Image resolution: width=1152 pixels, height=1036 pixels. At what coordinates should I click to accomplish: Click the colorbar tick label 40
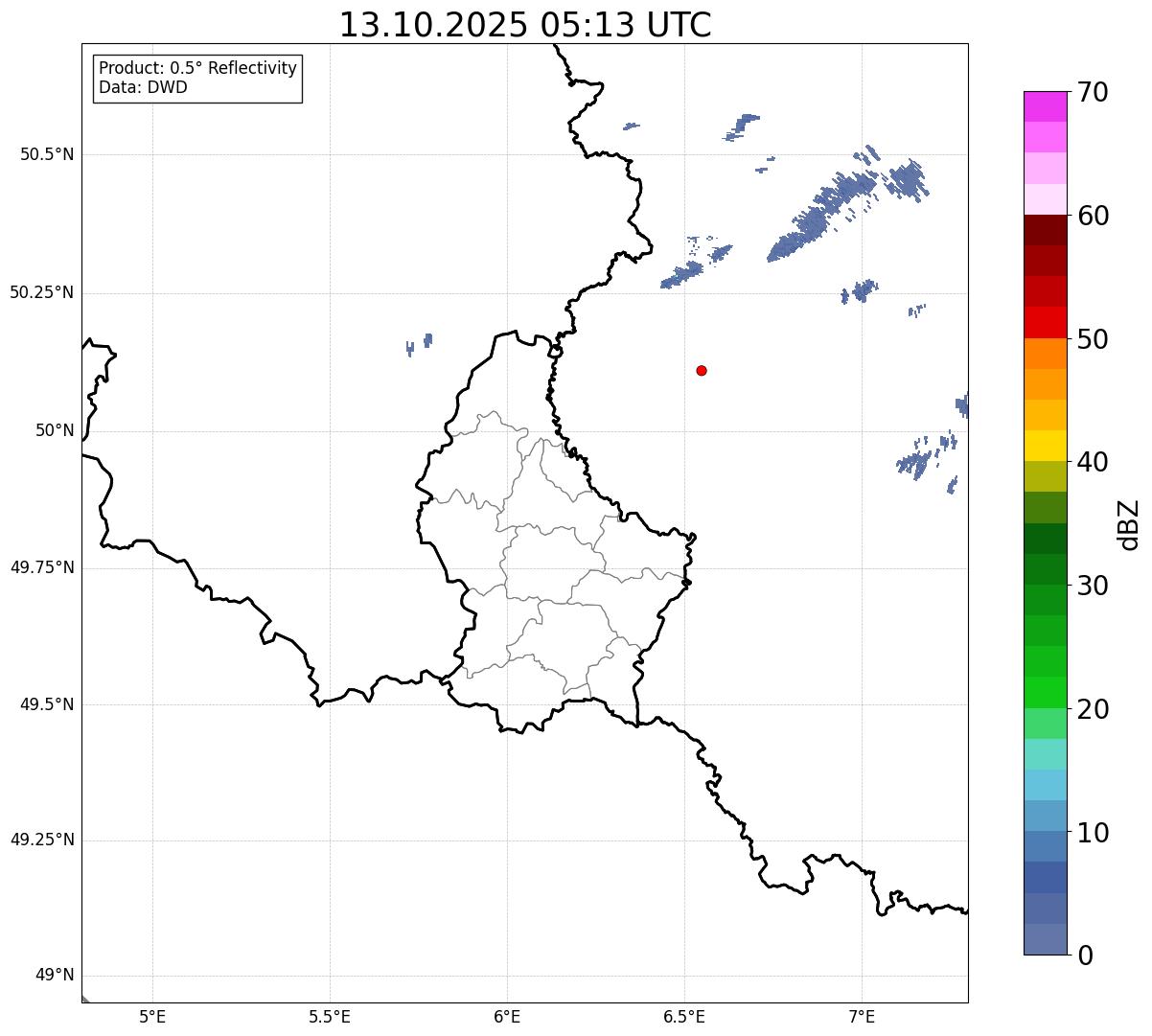[x=1093, y=462]
